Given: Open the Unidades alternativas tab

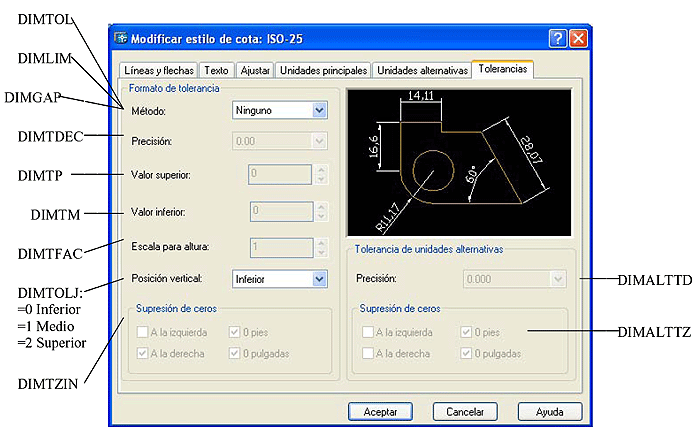Looking at the screenshot, I should (422, 70).
